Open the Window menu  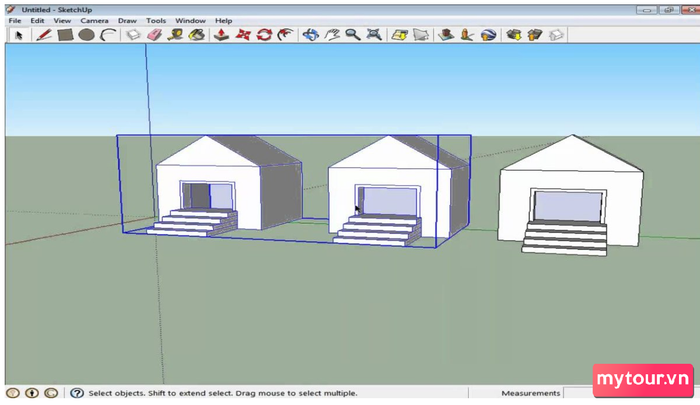tap(190, 21)
